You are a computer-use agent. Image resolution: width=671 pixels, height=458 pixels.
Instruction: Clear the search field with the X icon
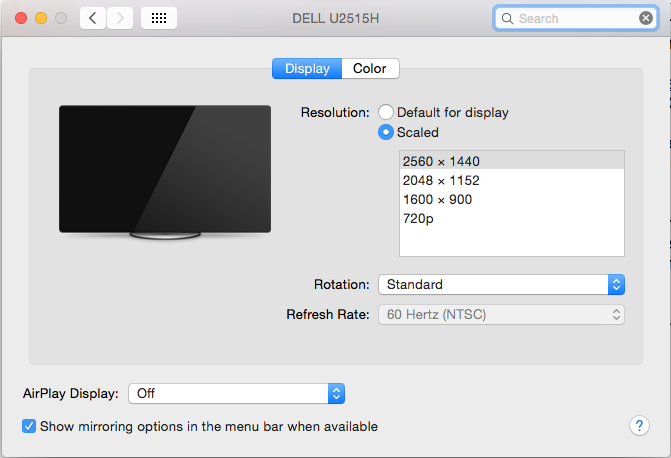point(646,18)
